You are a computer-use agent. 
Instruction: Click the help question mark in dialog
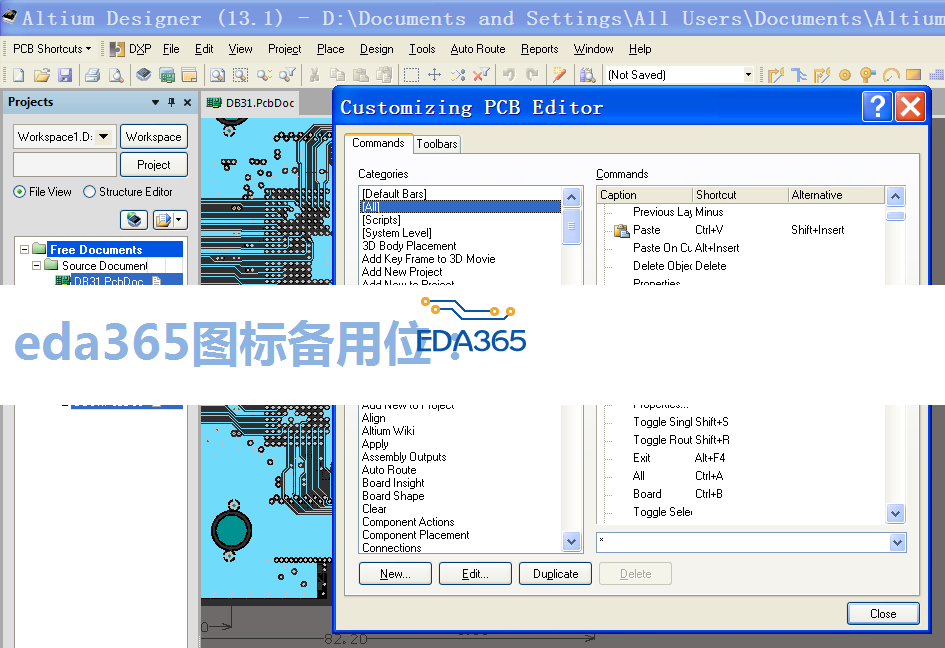coord(878,107)
